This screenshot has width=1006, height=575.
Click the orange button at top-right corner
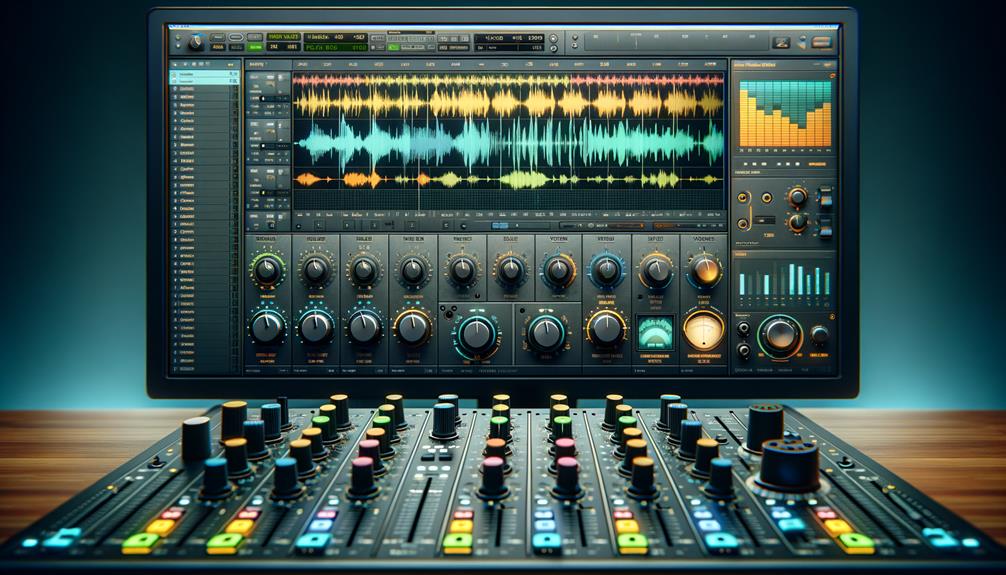point(822,42)
